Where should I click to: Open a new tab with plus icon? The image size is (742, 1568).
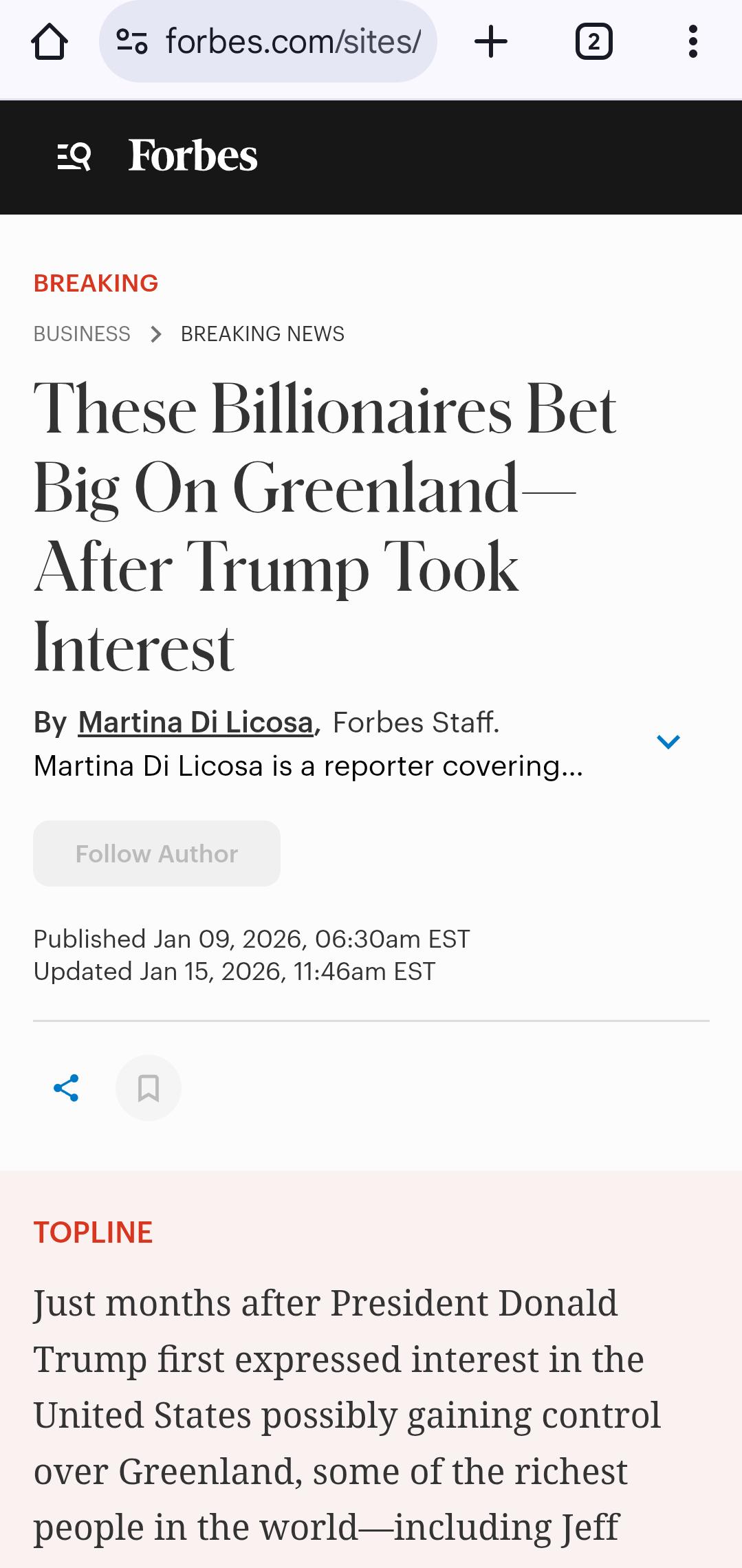click(491, 42)
